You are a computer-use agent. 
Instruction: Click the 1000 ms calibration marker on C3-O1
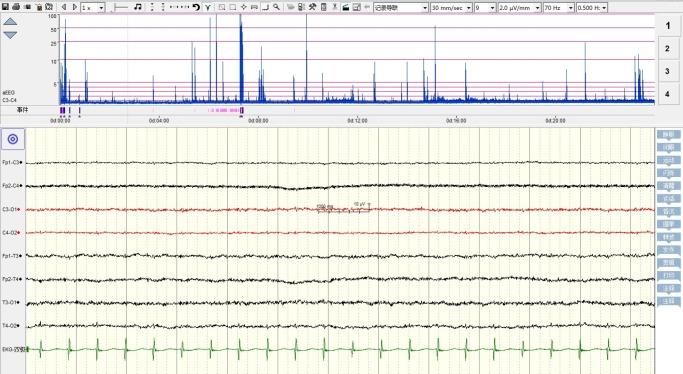pos(325,206)
